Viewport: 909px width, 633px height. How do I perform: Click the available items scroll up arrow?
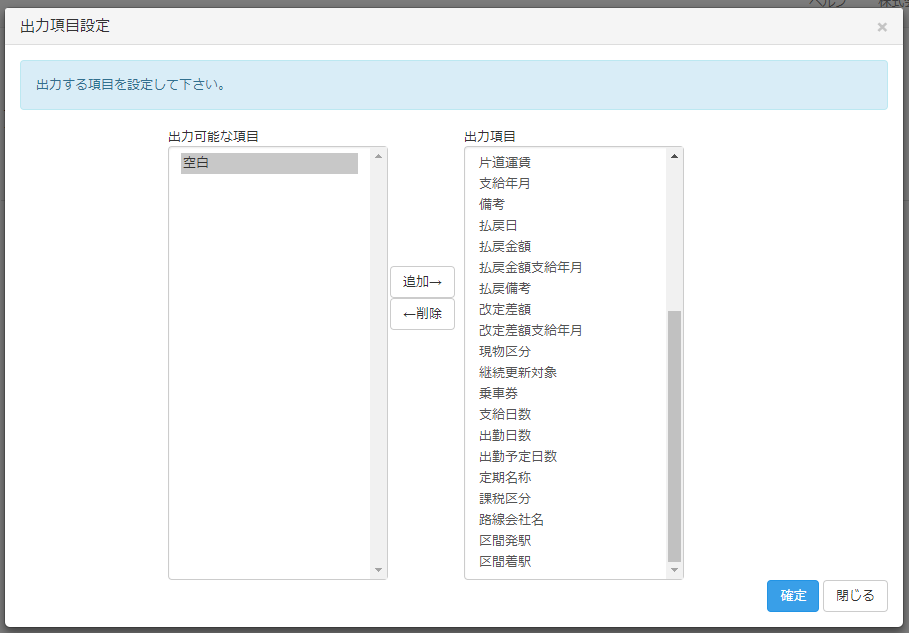pos(378,156)
